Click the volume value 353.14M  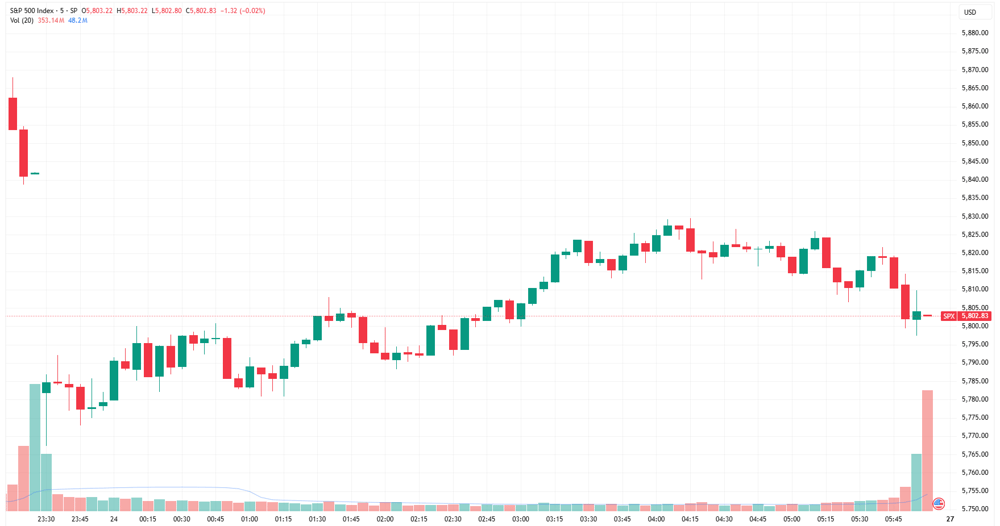point(51,20)
